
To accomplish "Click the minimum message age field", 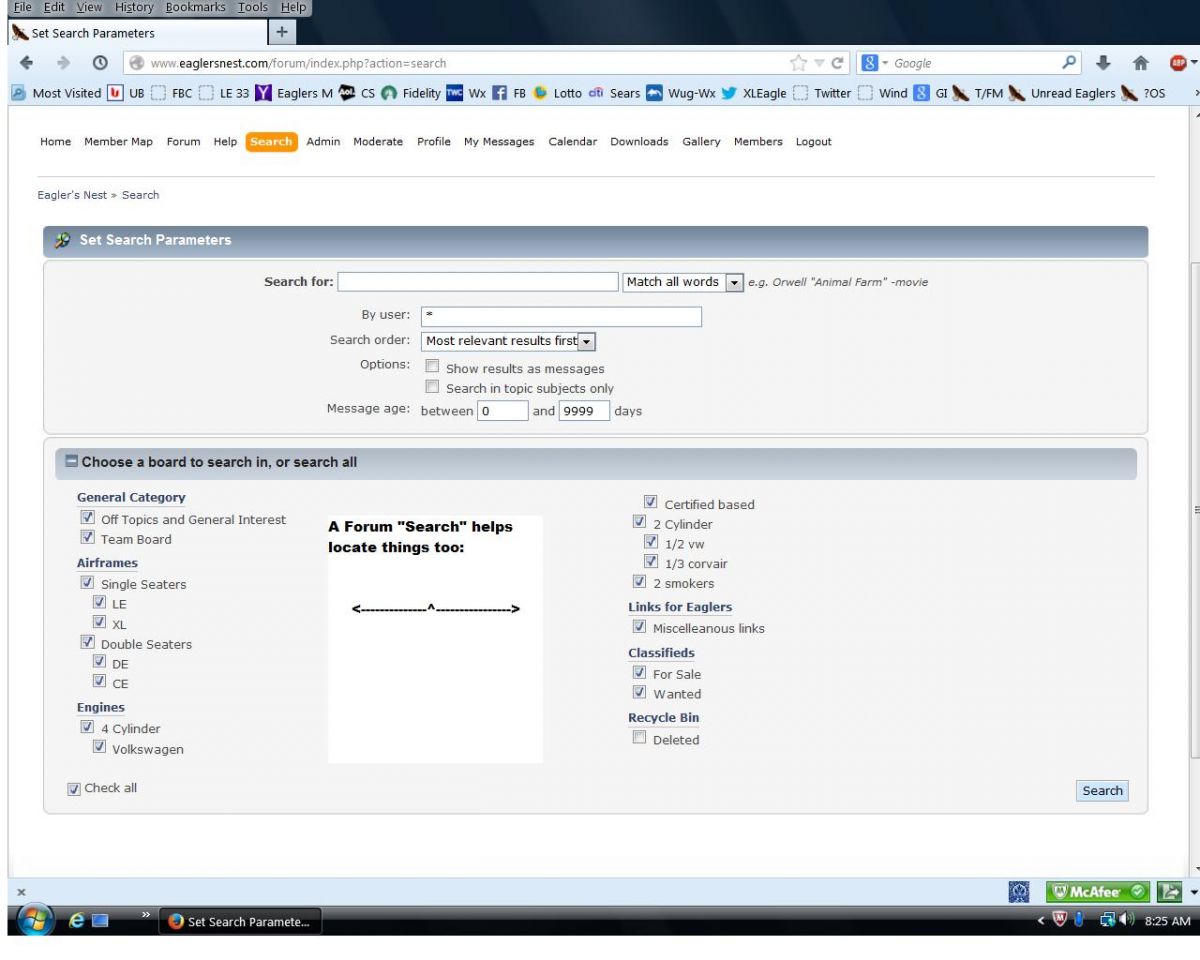I will coord(502,411).
